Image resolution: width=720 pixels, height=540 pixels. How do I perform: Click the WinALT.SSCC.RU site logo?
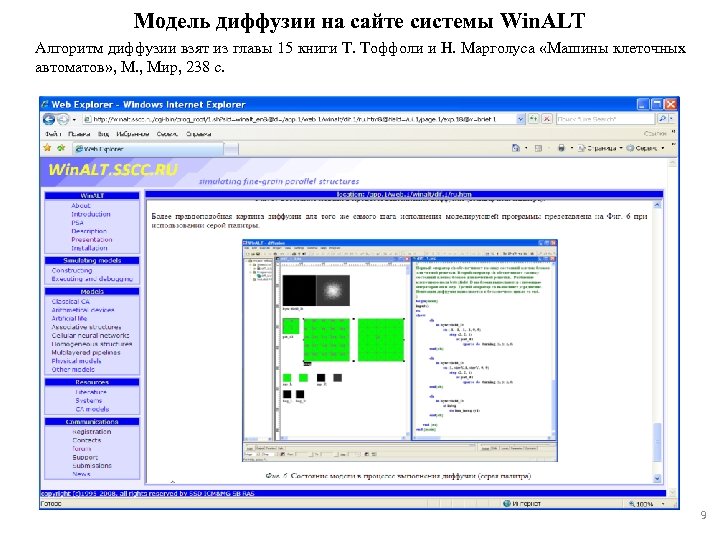[x=113, y=170]
